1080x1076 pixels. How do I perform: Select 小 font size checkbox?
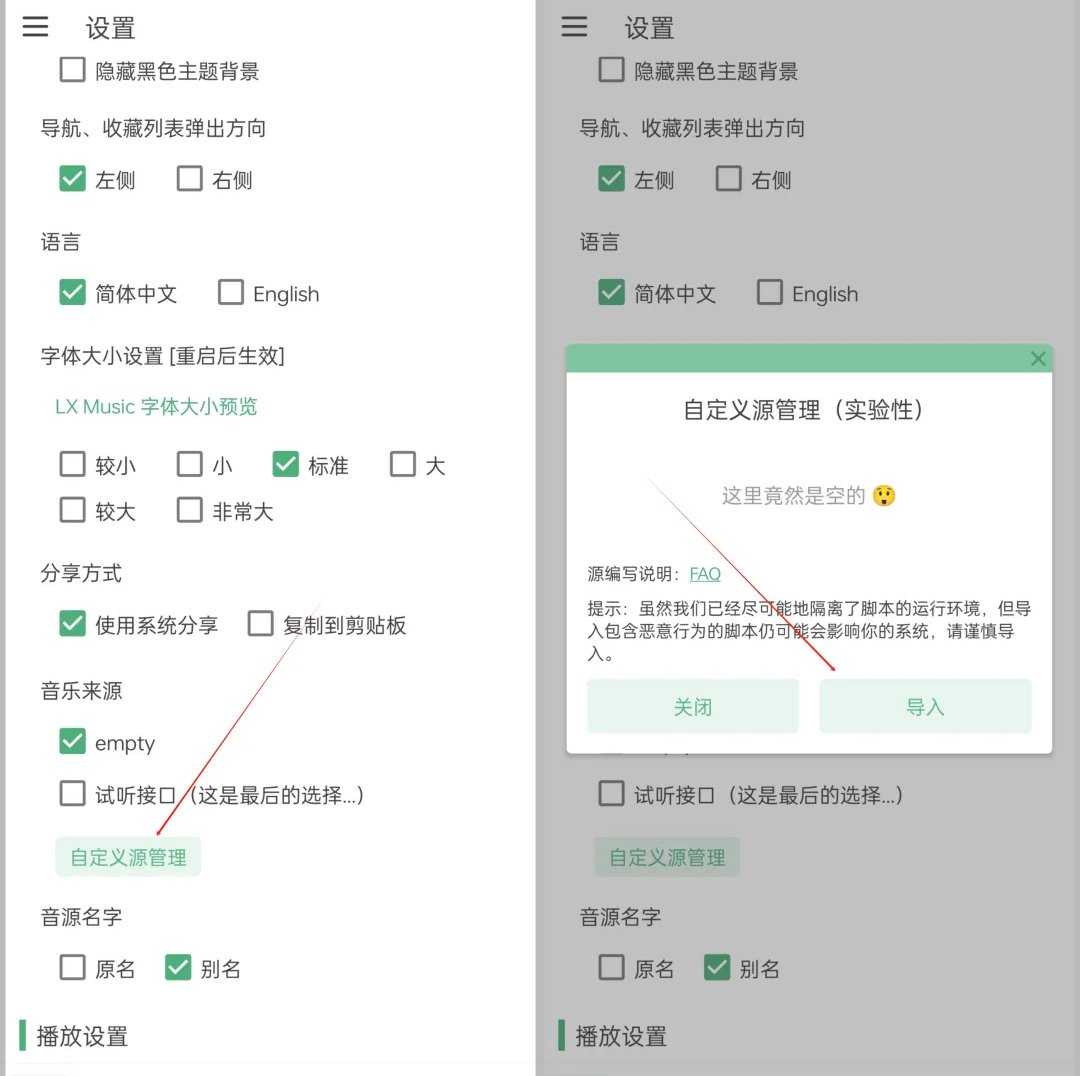[189, 464]
